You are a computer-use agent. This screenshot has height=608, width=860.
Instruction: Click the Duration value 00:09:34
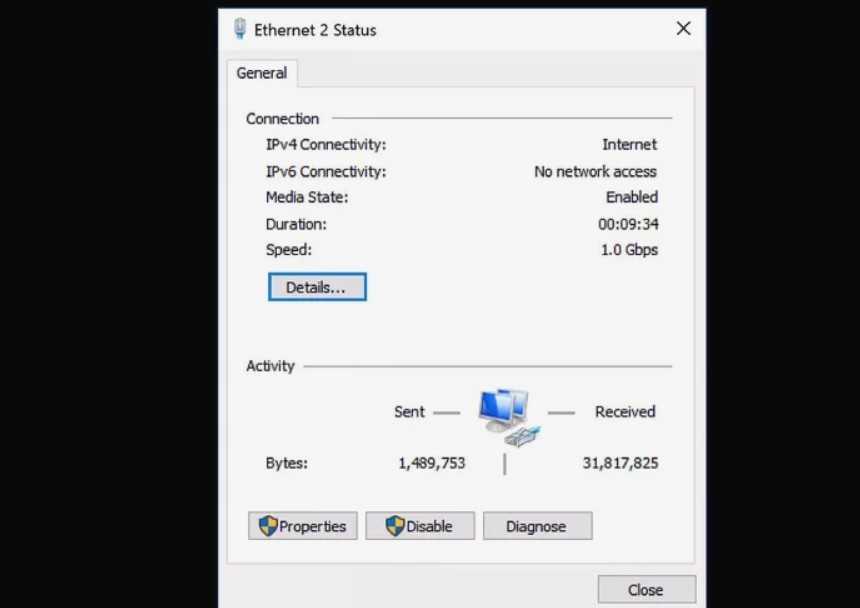(628, 224)
